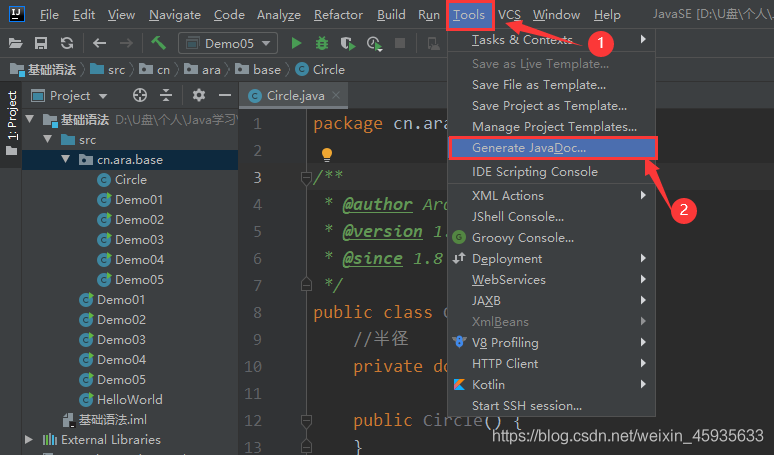
Task: Open the XML Actions submenu
Action: (551, 195)
